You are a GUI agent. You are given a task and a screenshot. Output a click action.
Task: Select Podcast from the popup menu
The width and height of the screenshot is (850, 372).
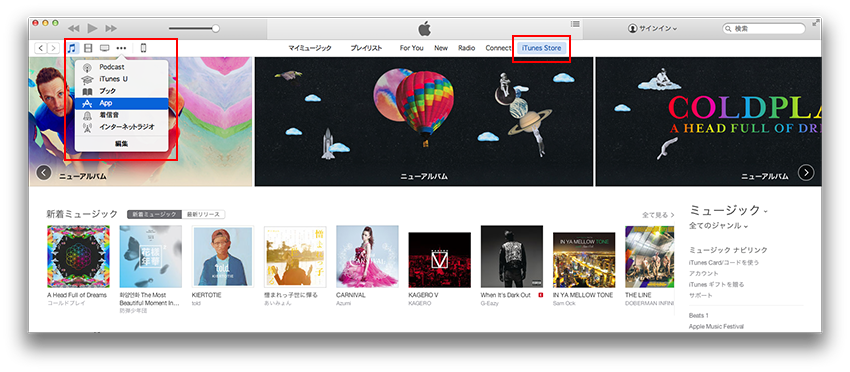pos(121,67)
